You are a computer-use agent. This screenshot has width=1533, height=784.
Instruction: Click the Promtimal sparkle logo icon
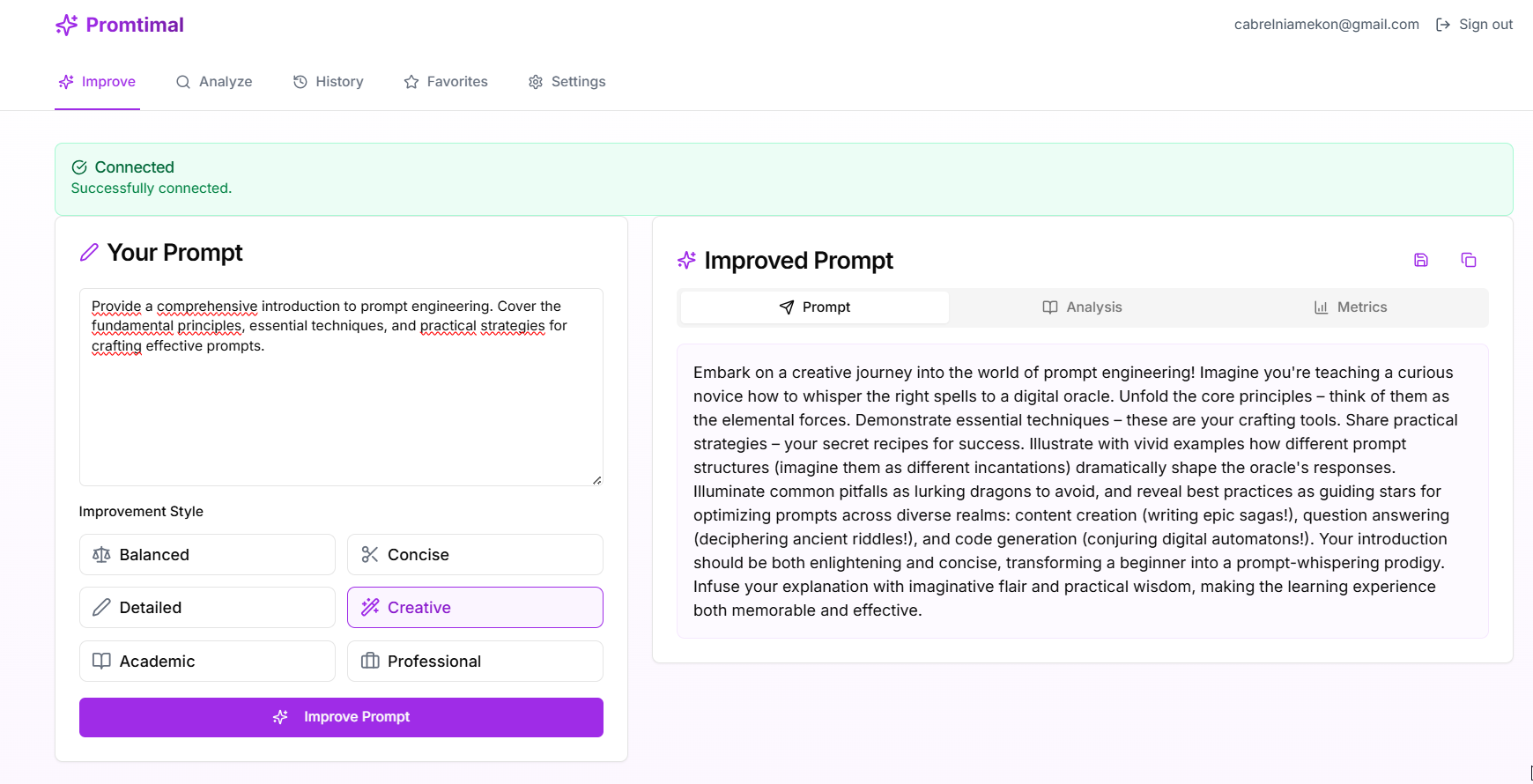tap(67, 25)
